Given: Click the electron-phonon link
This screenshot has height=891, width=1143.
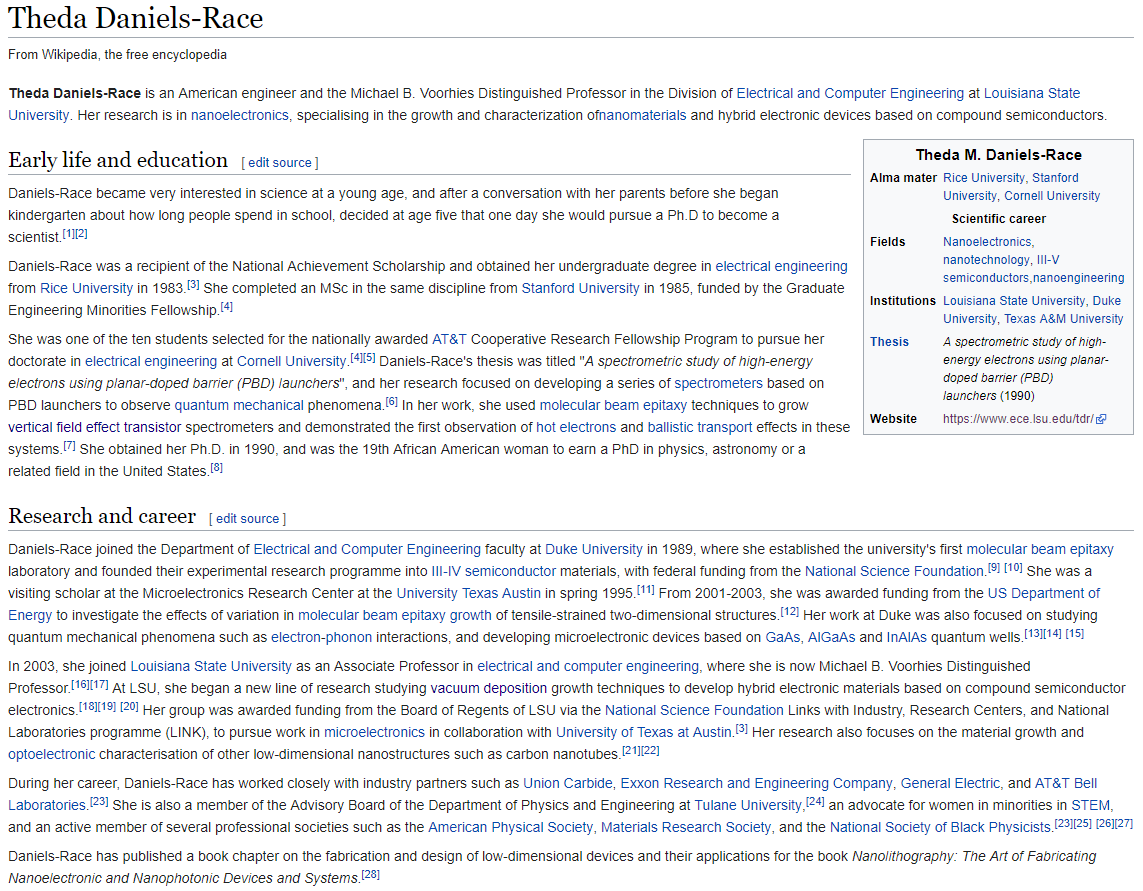Looking at the screenshot, I should (x=321, y=637).
